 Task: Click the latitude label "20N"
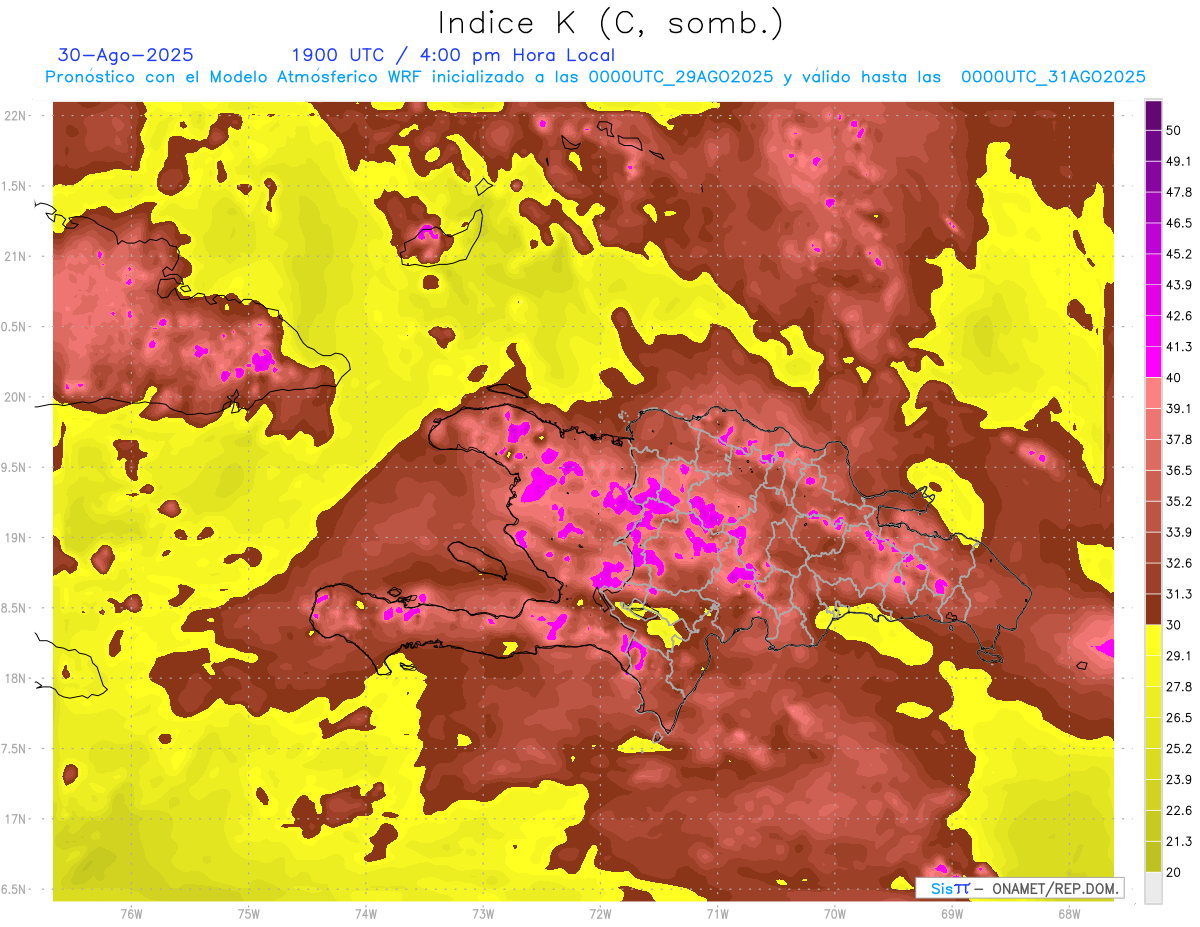[x=15, y=397]
